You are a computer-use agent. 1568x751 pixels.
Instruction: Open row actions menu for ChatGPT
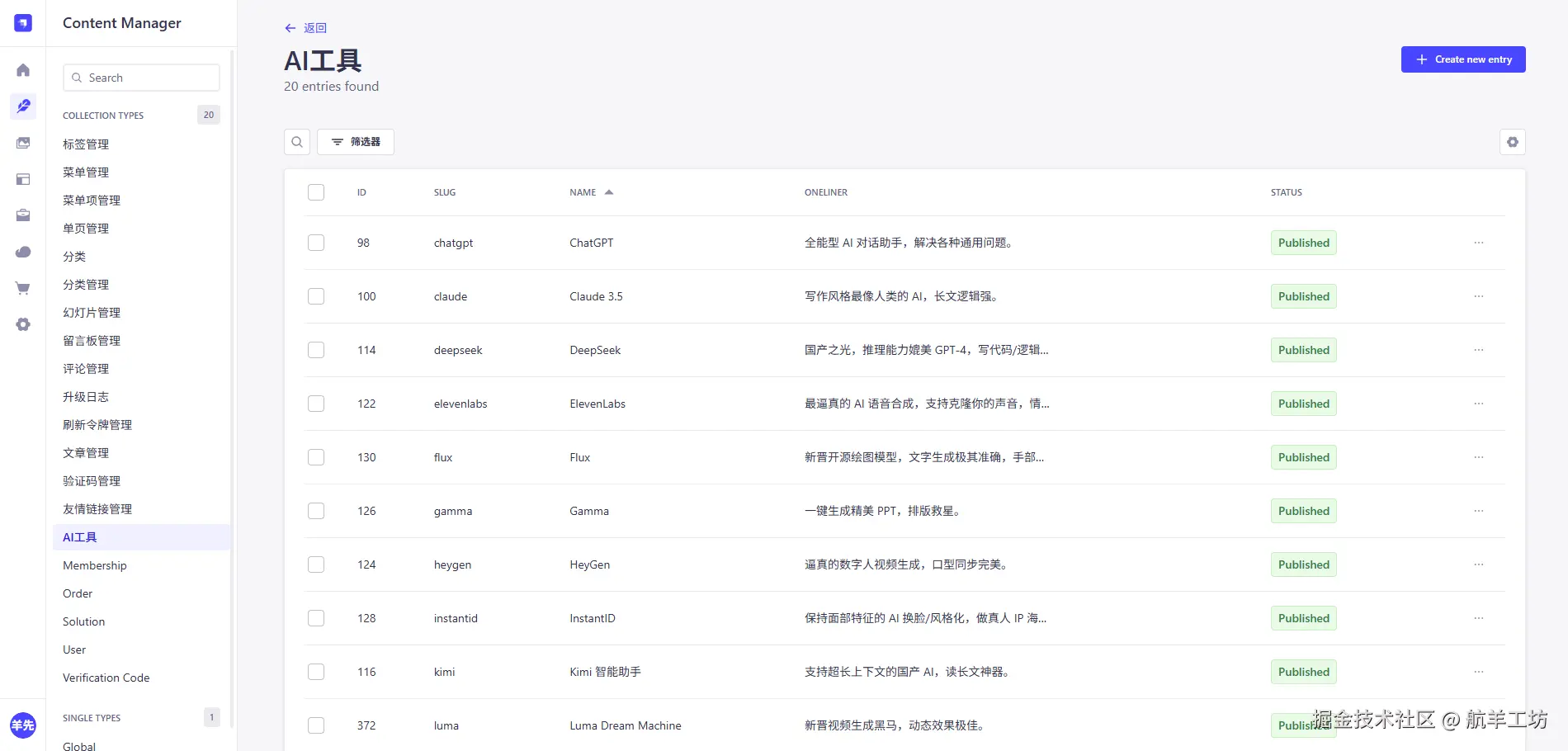coord(1479,243)
